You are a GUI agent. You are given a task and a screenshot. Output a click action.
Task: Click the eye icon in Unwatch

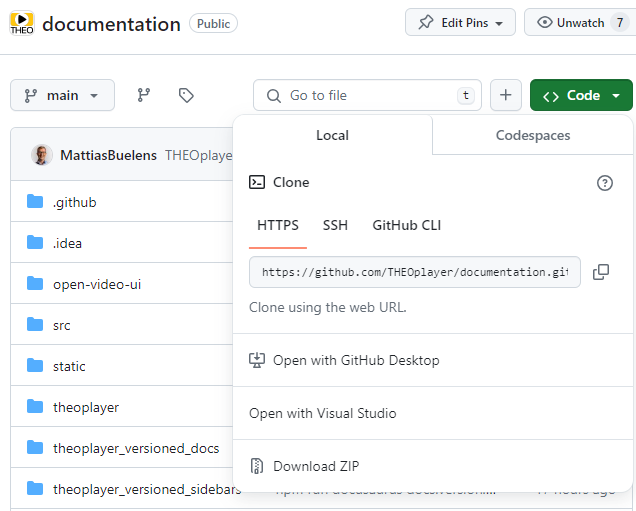point(545,22)
